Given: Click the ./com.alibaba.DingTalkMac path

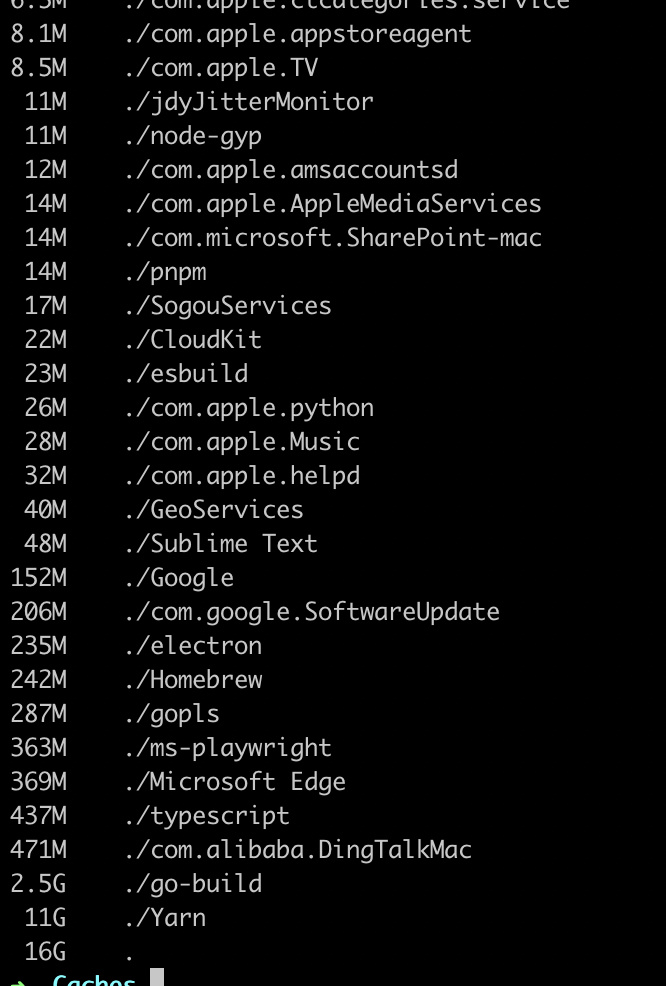Looking at the screenshot, I should tap(297, 849).
